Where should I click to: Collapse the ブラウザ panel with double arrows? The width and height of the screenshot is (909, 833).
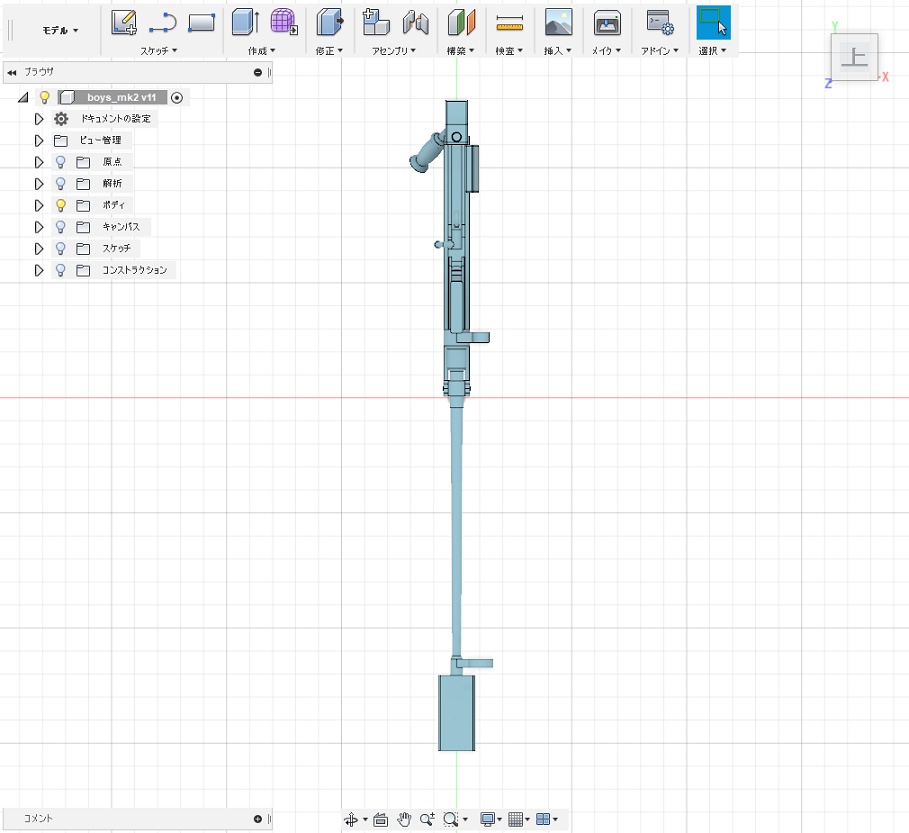click(x=12, y=72)
